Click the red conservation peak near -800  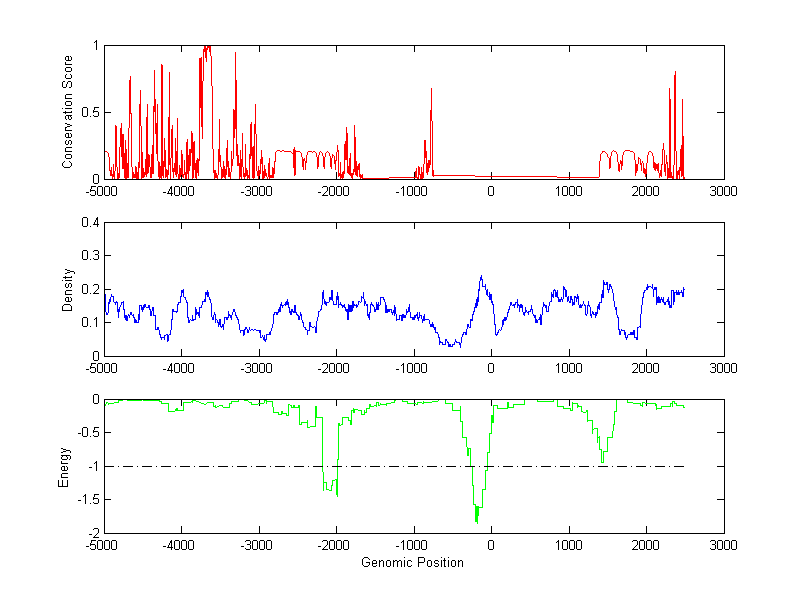(431, 90)
